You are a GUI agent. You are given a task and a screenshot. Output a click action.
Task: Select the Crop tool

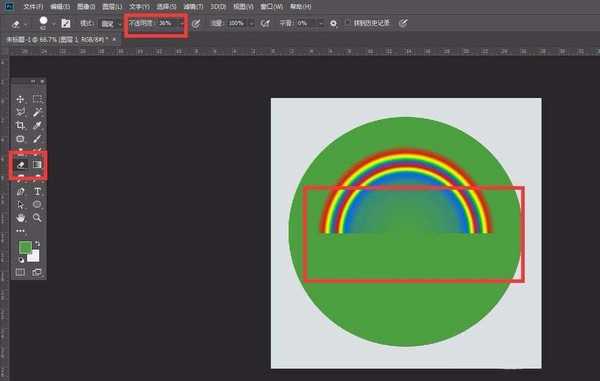20,125
